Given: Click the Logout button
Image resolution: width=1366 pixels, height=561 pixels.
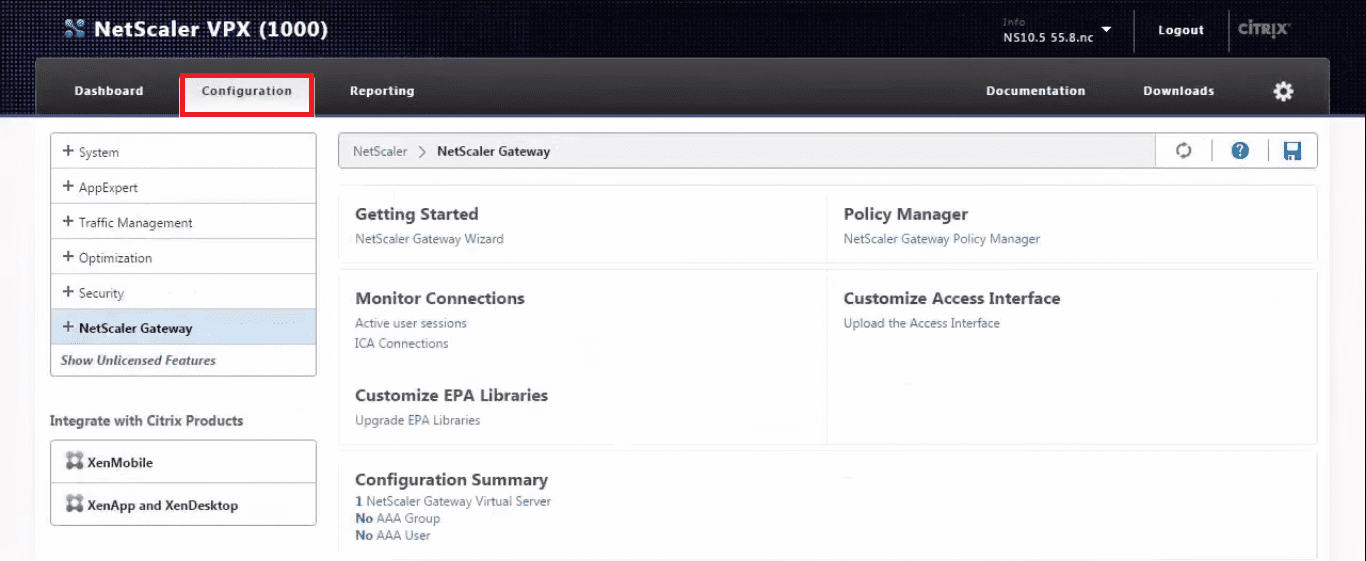Looking at the screenshot, I should (1181, 30).
